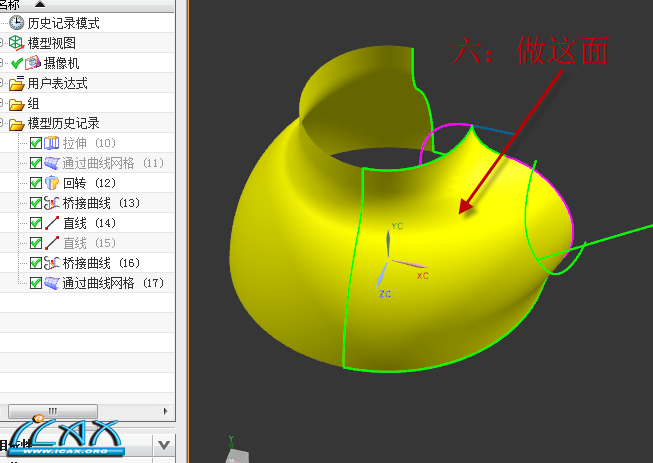The width and height of the screenshot is (653, 463).
Task: Toggle the checkbox for 通过曲线网格 (11)
Action: pos(36,163)
